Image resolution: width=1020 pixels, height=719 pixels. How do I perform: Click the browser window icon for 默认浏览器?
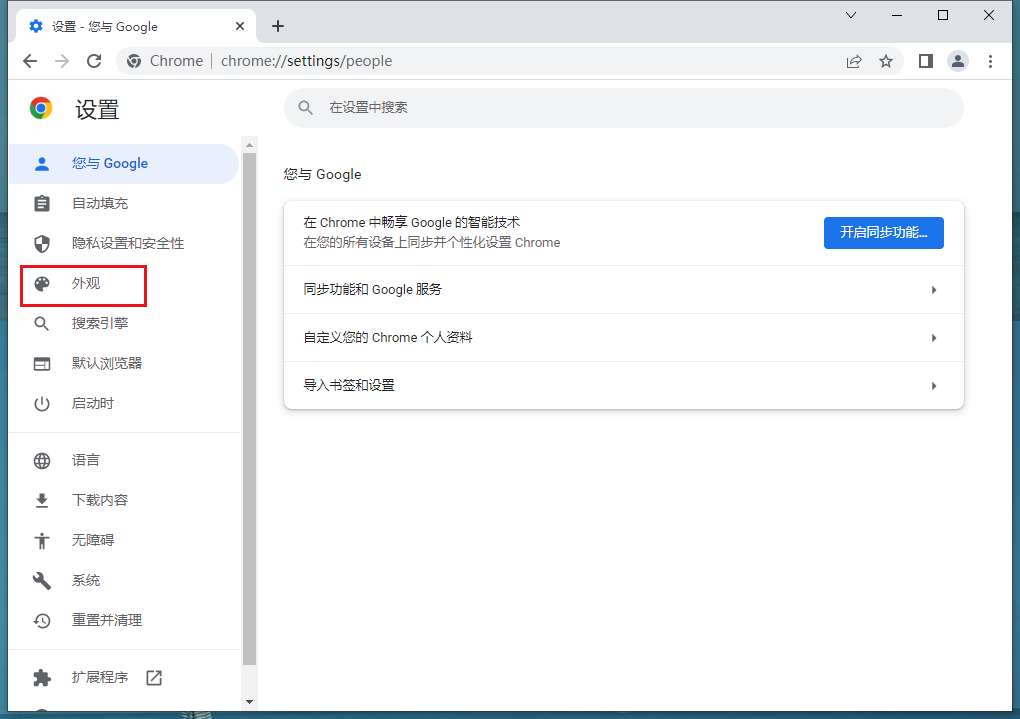pos(42,364)
